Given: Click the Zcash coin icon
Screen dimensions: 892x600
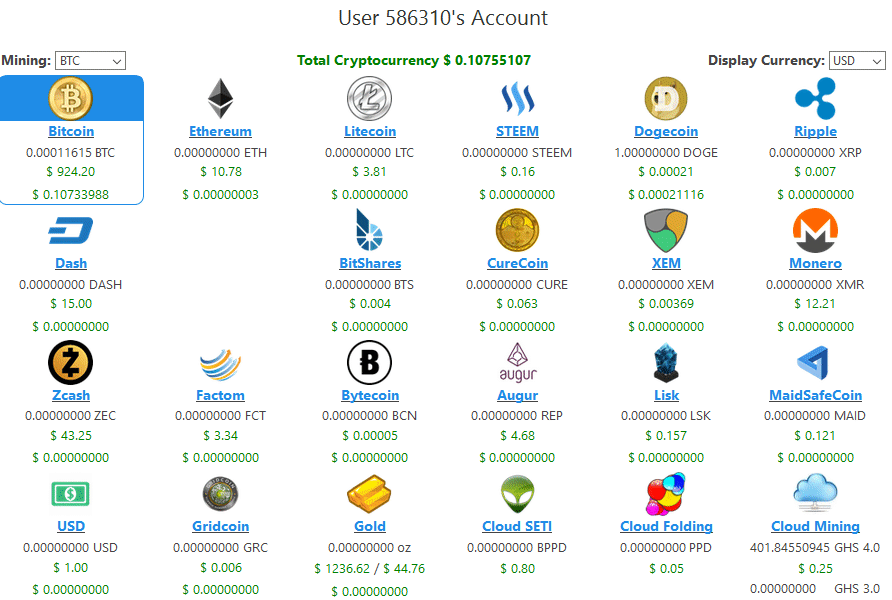Looking at the screenshot, I should pyautogui.click(x=71, y=362).
